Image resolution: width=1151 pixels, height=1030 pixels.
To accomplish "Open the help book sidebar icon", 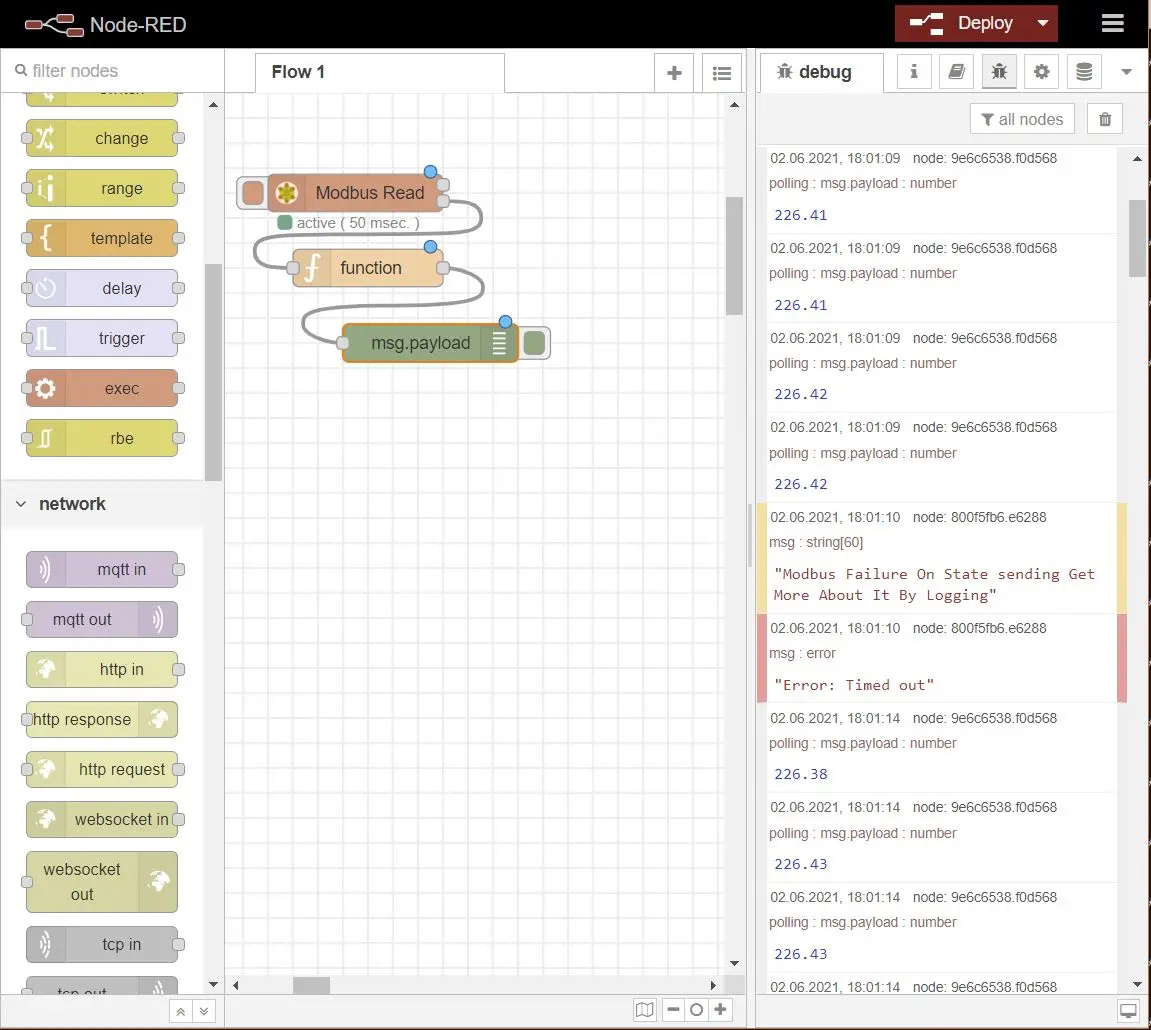I will click(x=956, y=72).
